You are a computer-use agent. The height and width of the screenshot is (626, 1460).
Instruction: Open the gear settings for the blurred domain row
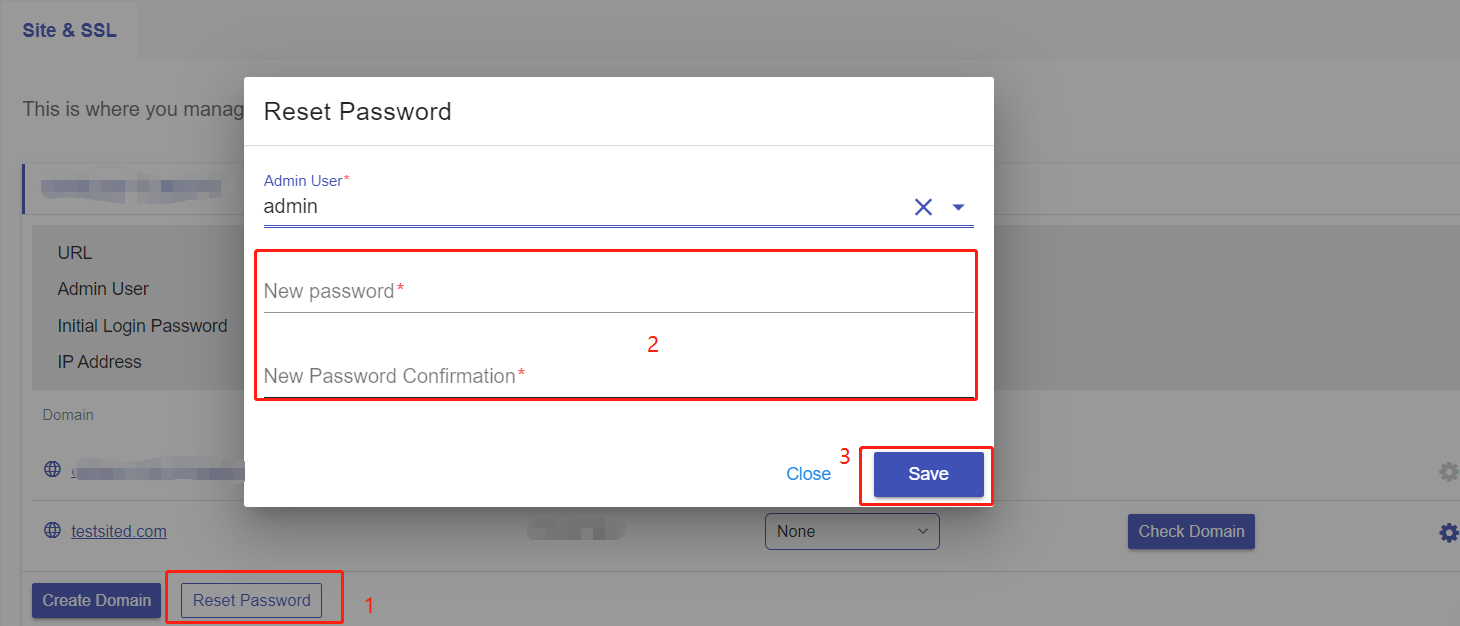point(1448,471)
